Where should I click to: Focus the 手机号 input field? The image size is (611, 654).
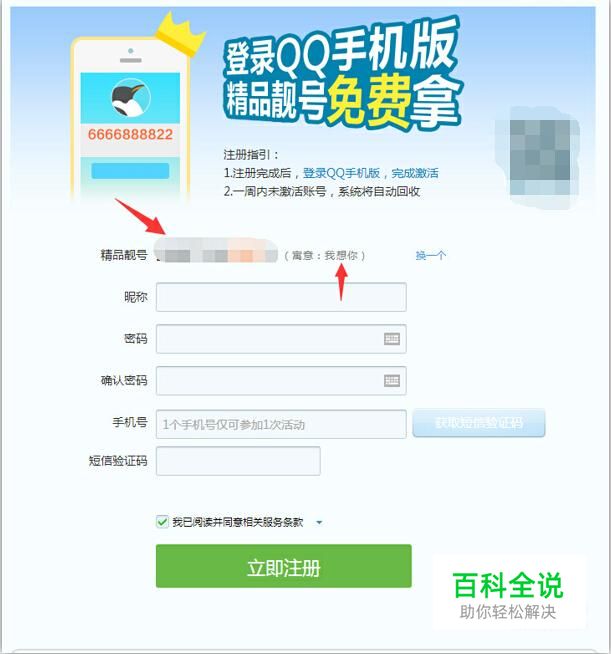[x=281, y=424]
